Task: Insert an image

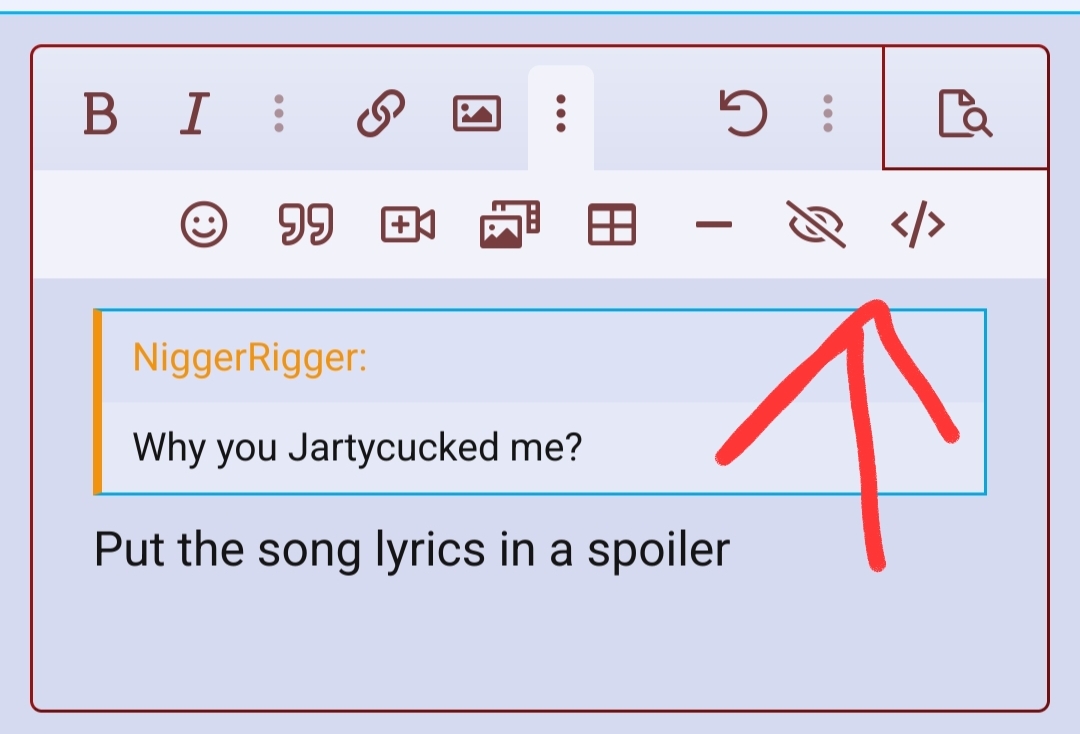Action: pyautogui.click(x=477, y=113)
